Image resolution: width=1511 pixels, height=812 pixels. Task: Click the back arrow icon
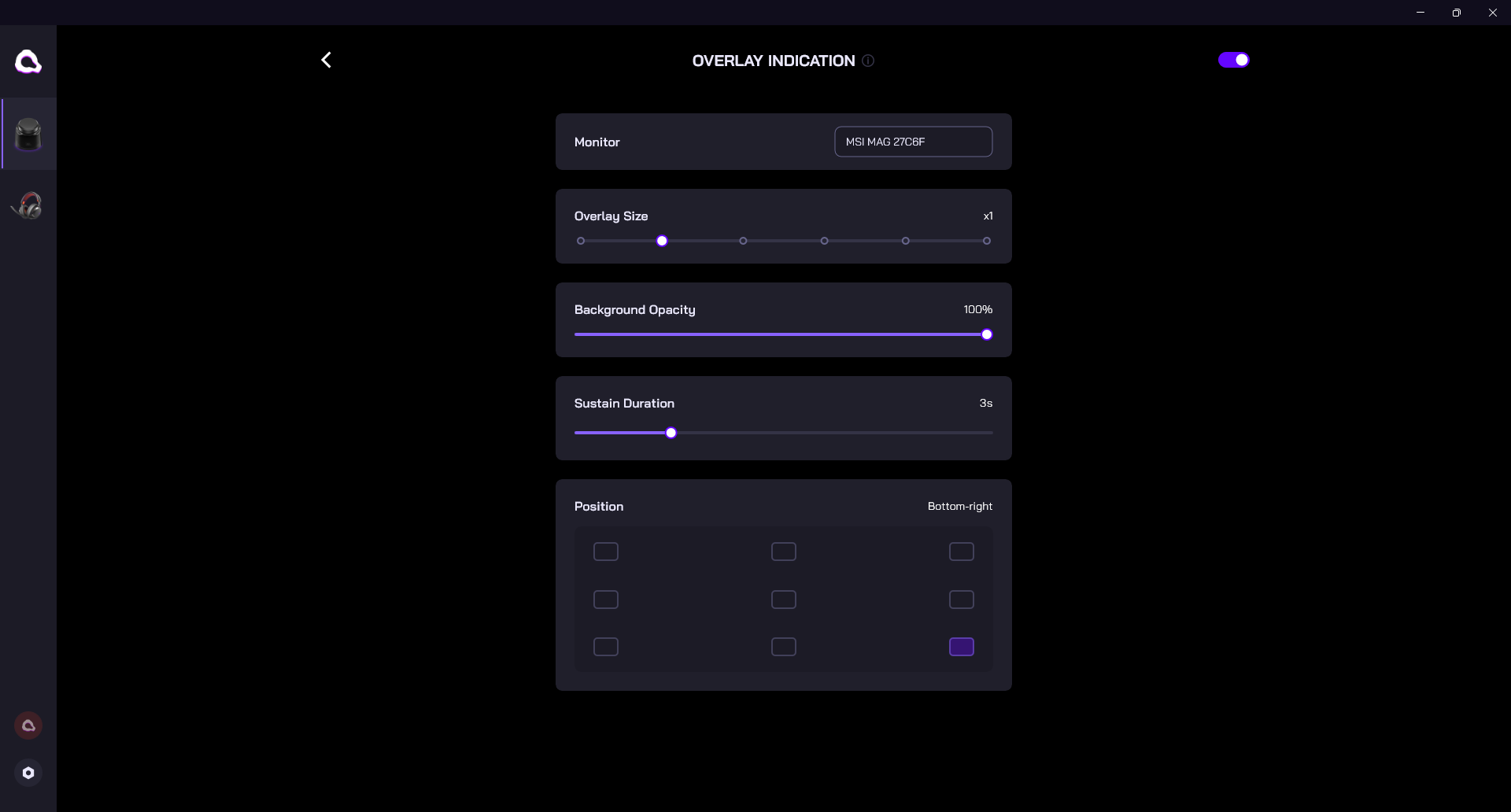[326, 60]
